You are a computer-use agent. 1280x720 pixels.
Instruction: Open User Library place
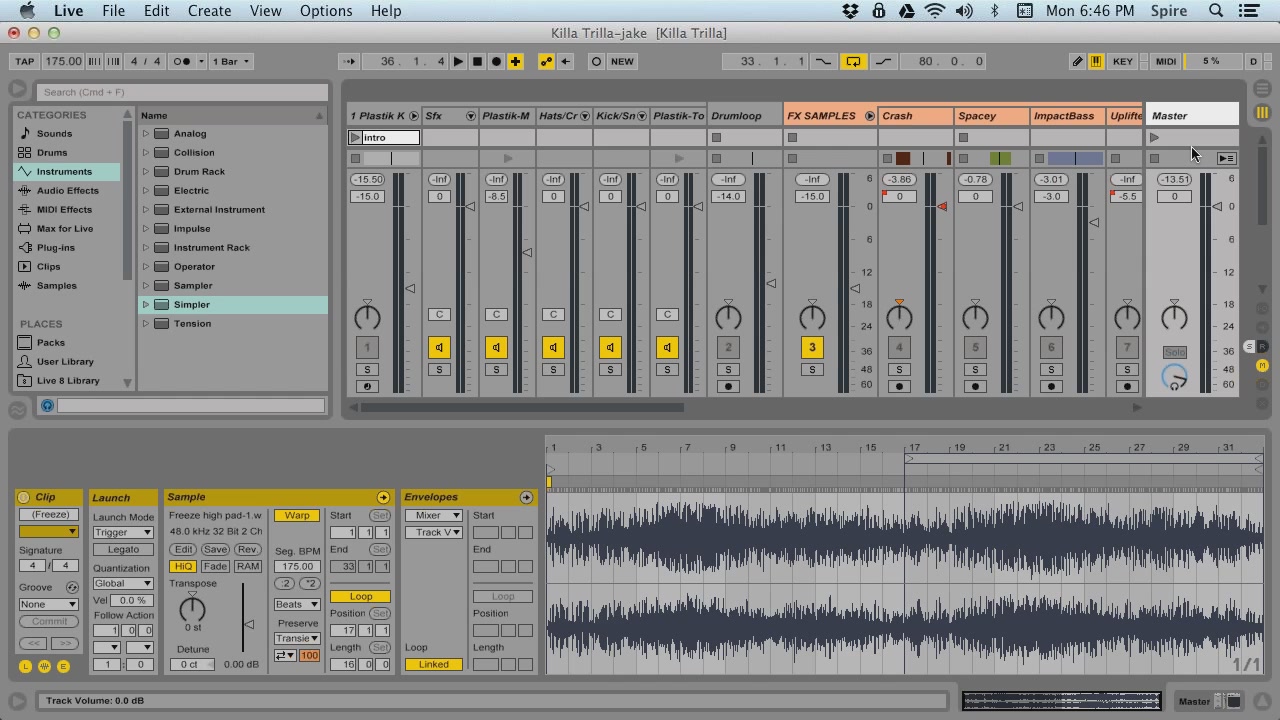(x=65, y=361)
